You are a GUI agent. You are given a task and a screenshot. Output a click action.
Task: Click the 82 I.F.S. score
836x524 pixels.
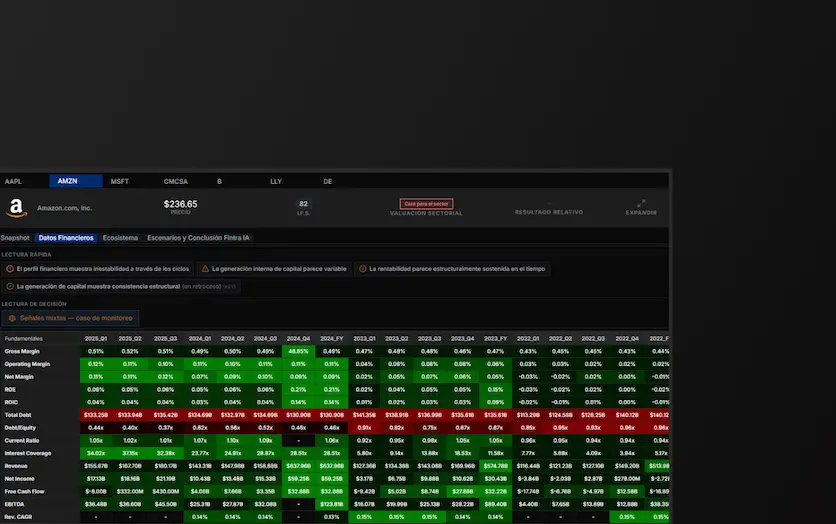click(303, 204)
